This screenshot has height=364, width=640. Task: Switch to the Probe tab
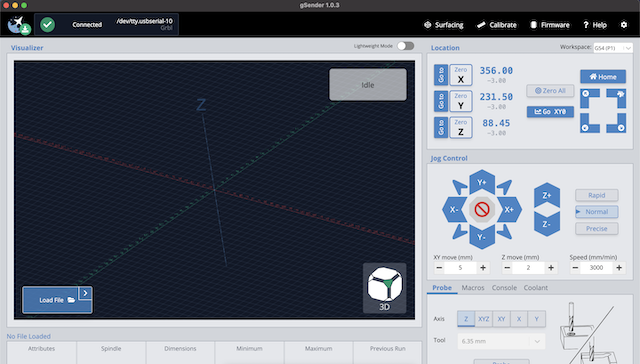point(442,288)
